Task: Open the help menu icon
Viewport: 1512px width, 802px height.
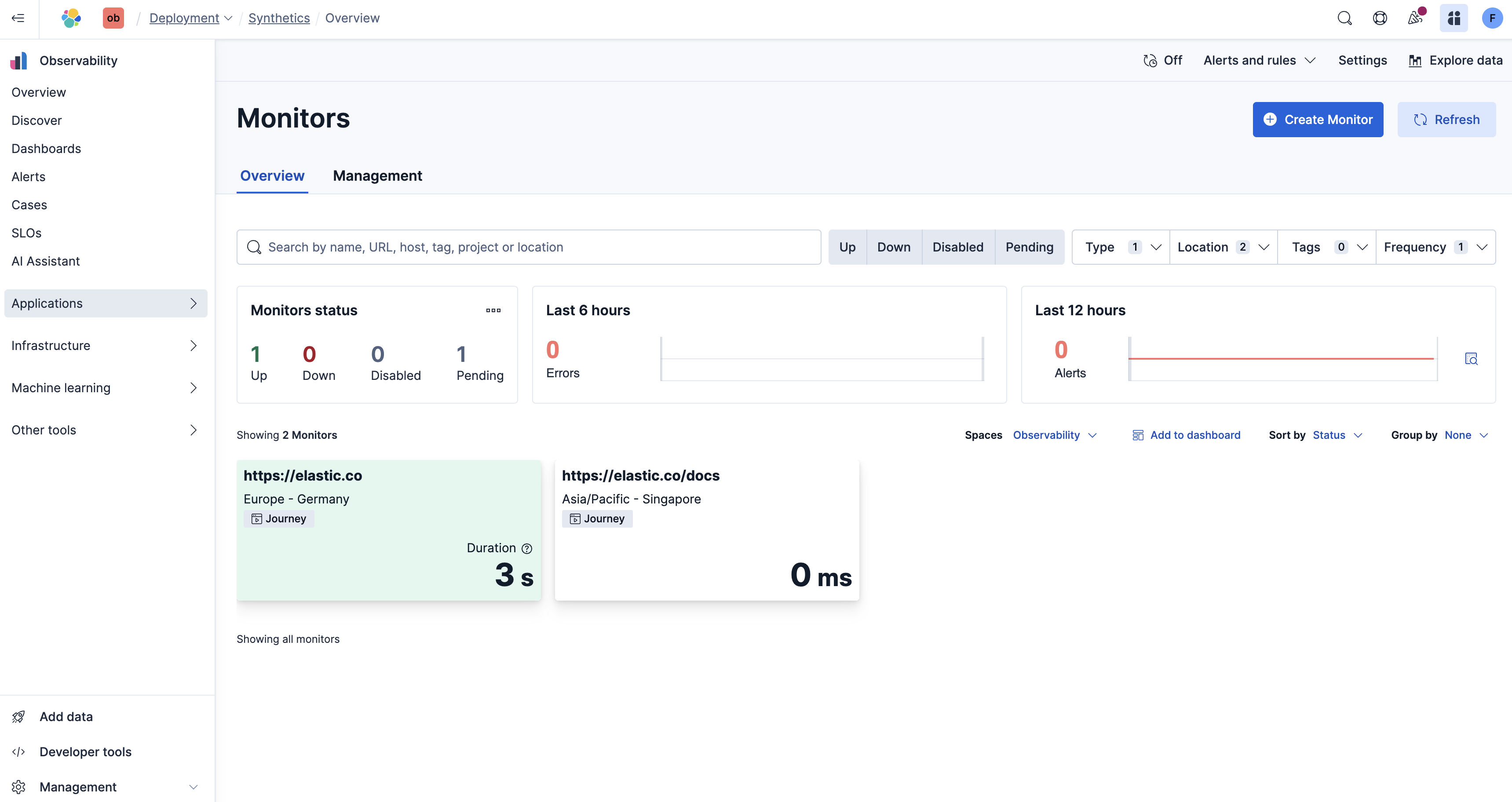Action: (1380, 18)
